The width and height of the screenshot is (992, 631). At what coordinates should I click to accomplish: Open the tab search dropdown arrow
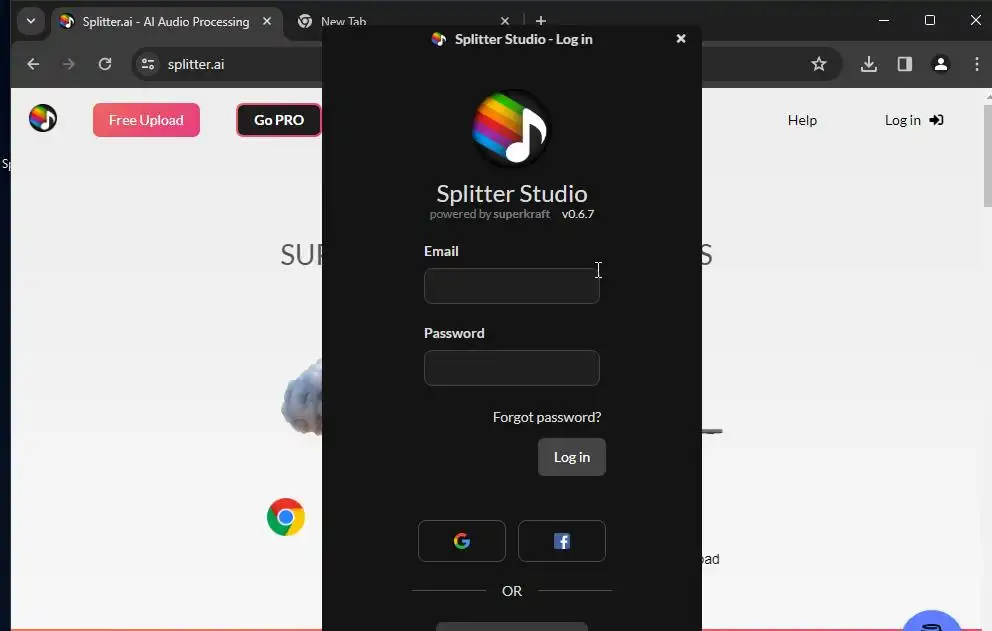tap(30, 21)
